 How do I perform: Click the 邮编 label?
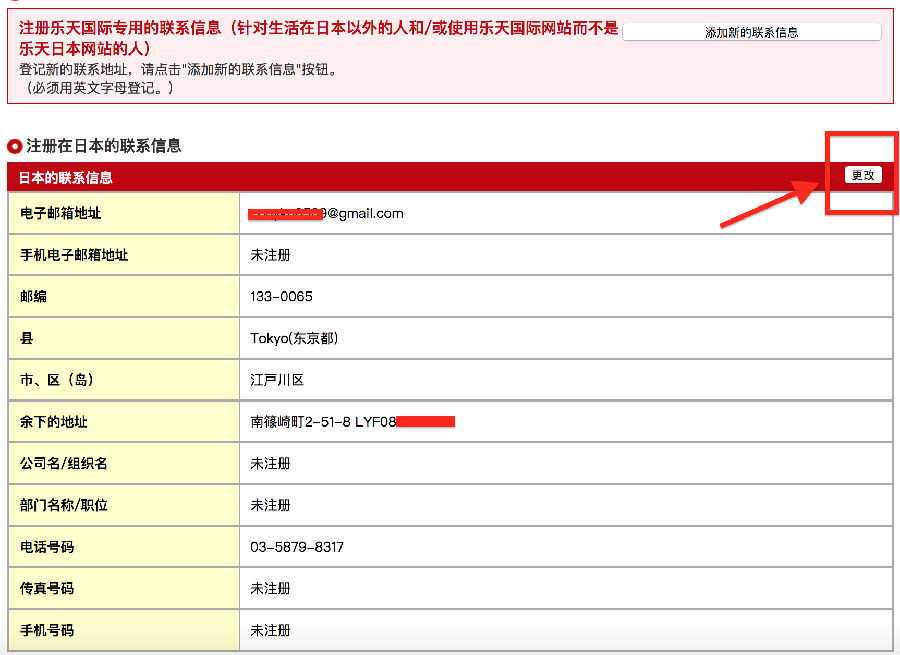tap(33, 296)
